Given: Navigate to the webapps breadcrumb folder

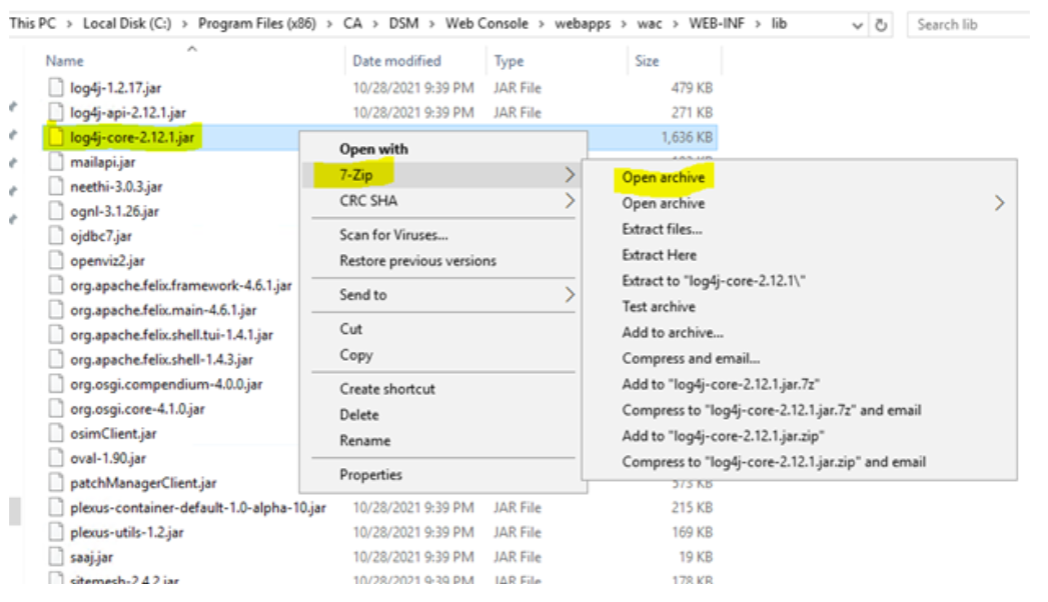Looking at the screenshot, I should (582, 24).
